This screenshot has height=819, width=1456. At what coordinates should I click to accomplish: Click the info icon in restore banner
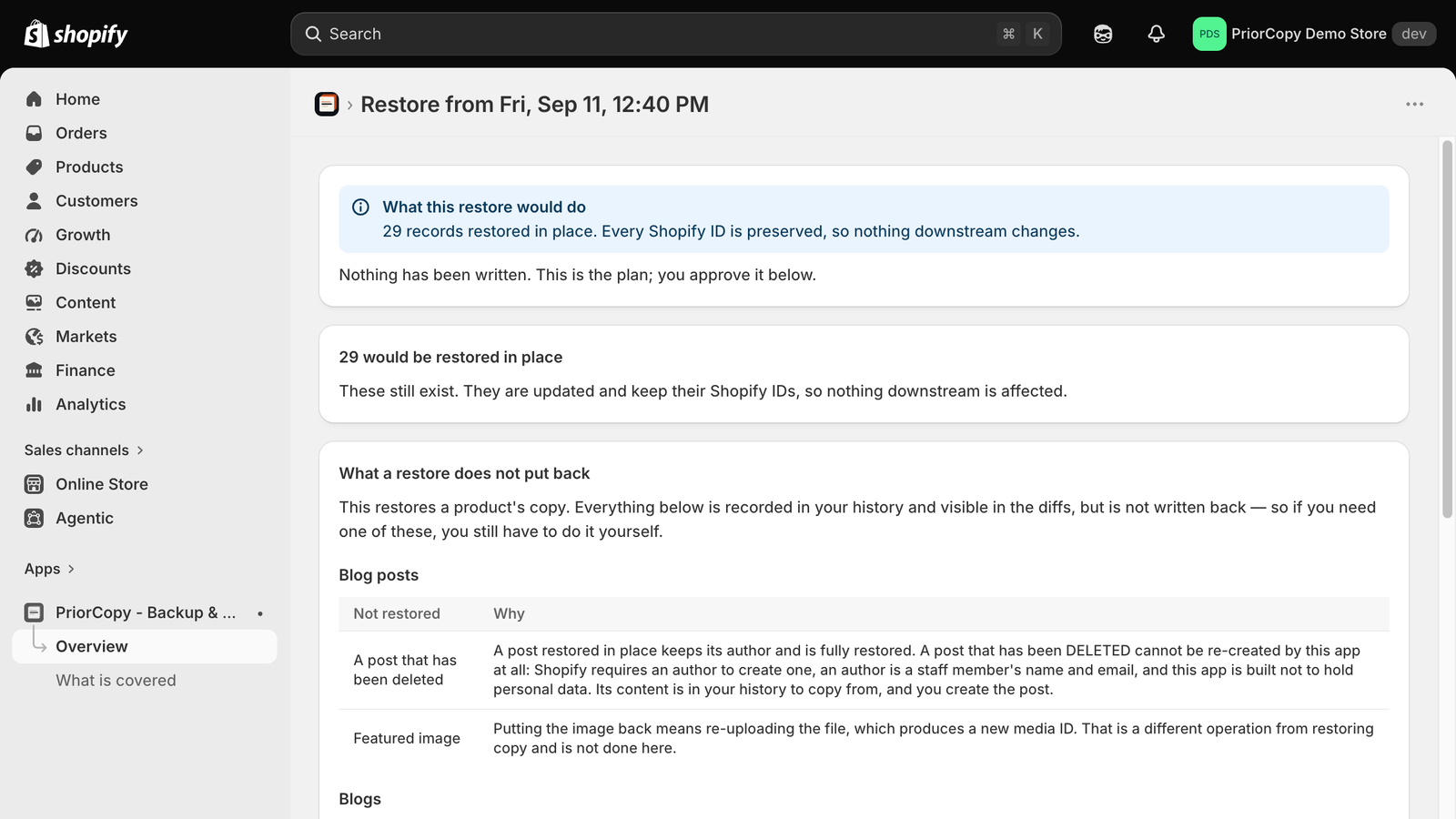(360, 207)
